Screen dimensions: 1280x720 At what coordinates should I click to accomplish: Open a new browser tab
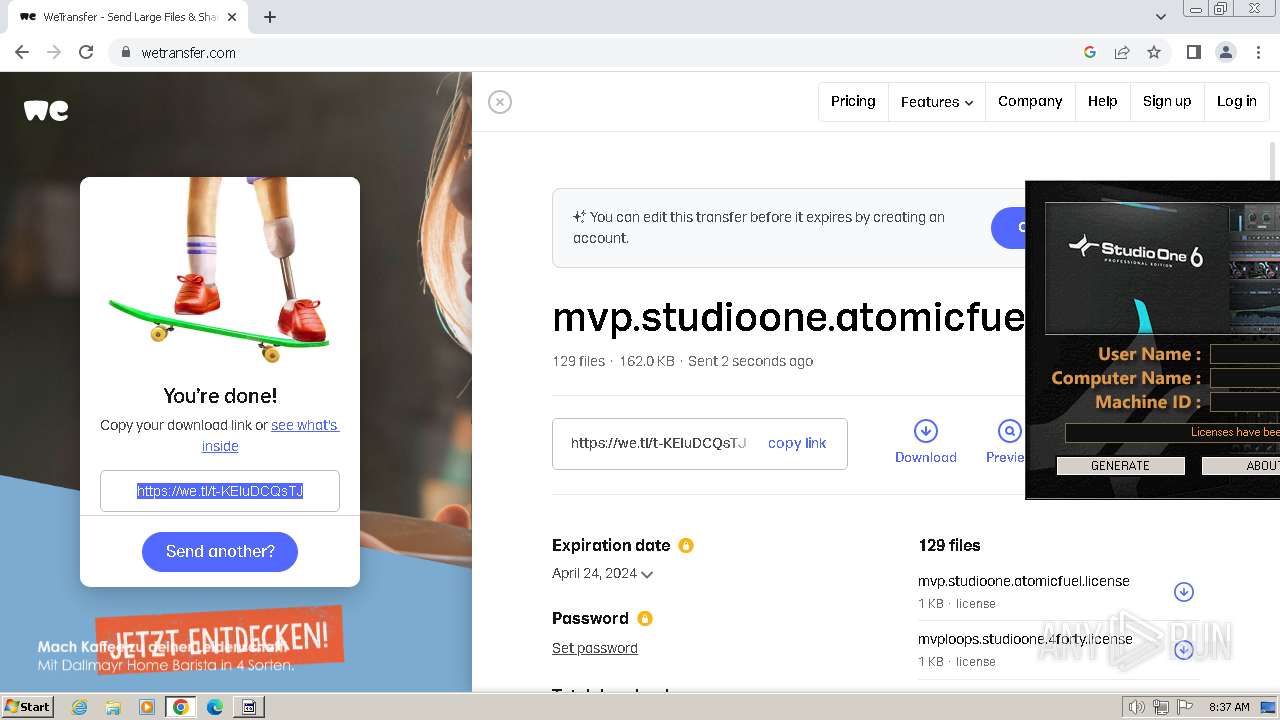[270, 17]
